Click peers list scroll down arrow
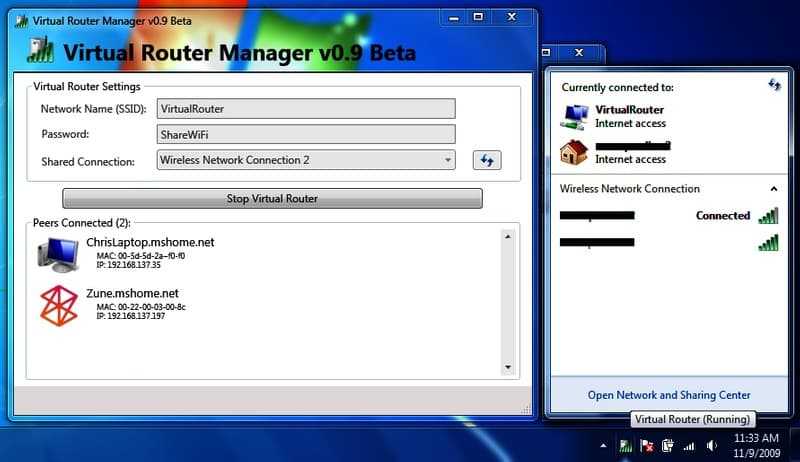This screenshot has height=462, width=800. click(x=508, y=367)
